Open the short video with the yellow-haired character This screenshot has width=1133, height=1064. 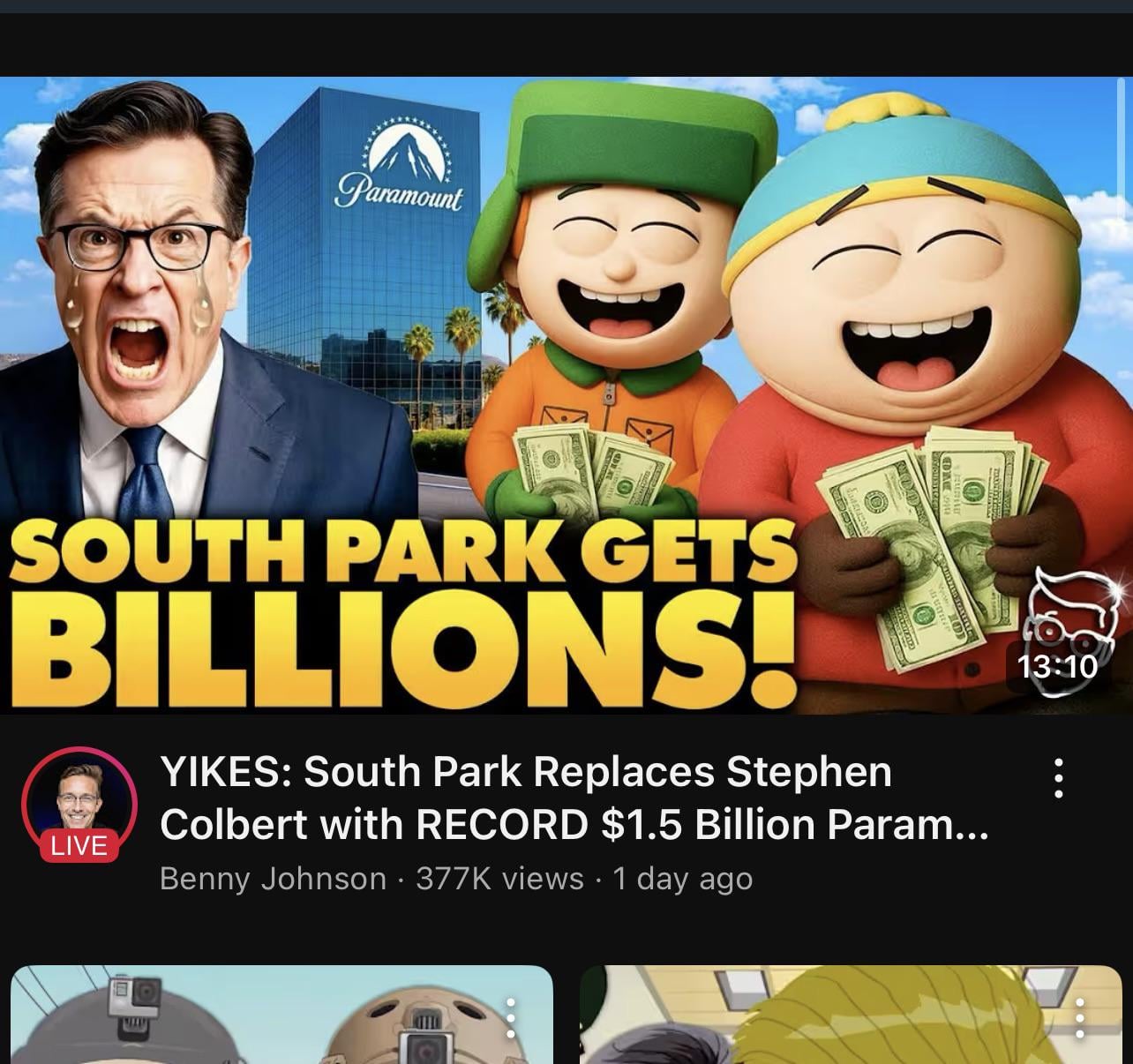(x=851, y=1015)
